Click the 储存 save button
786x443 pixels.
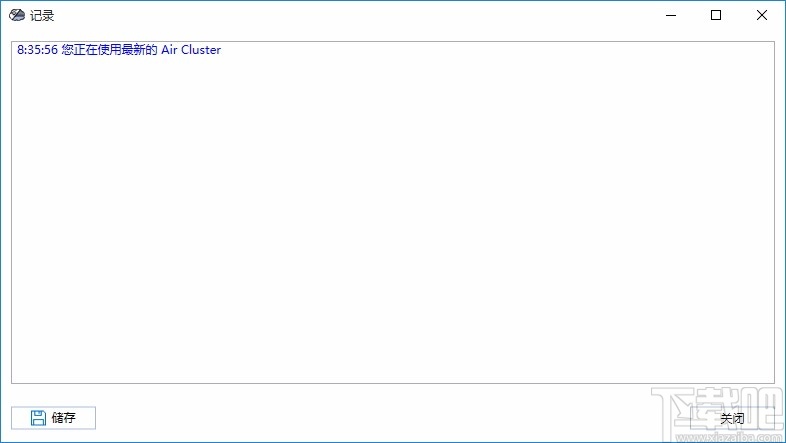point(53,417)
